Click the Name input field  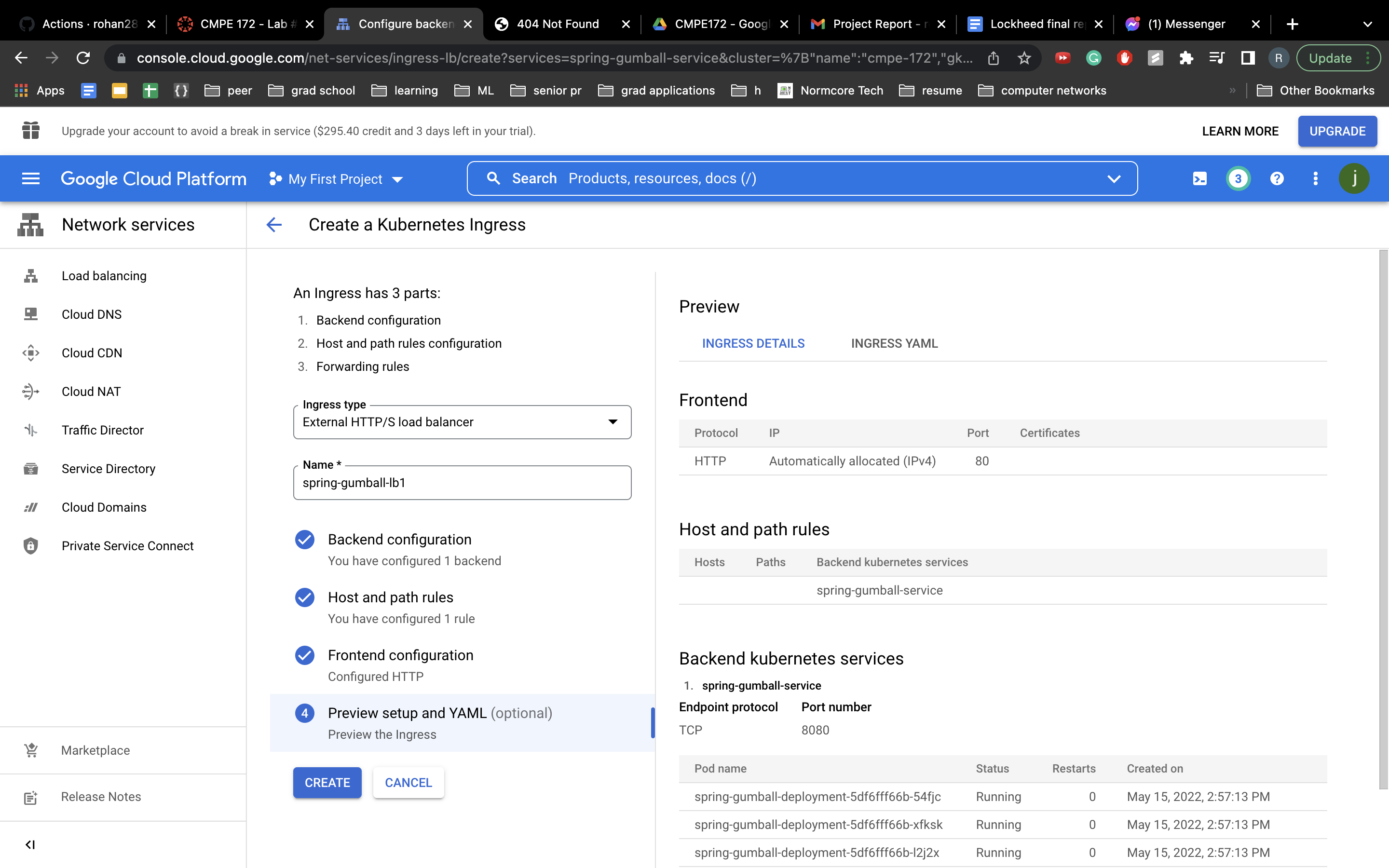pyautogui.click(x=462, y=483)
